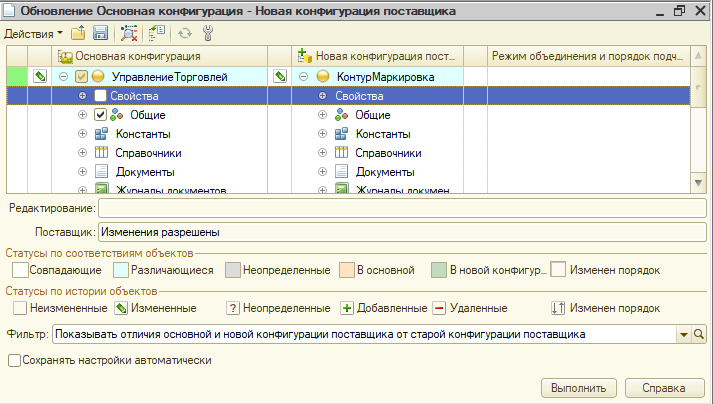
Task: Click the Константы icon in the new configuration
Action: pos(341,134)
